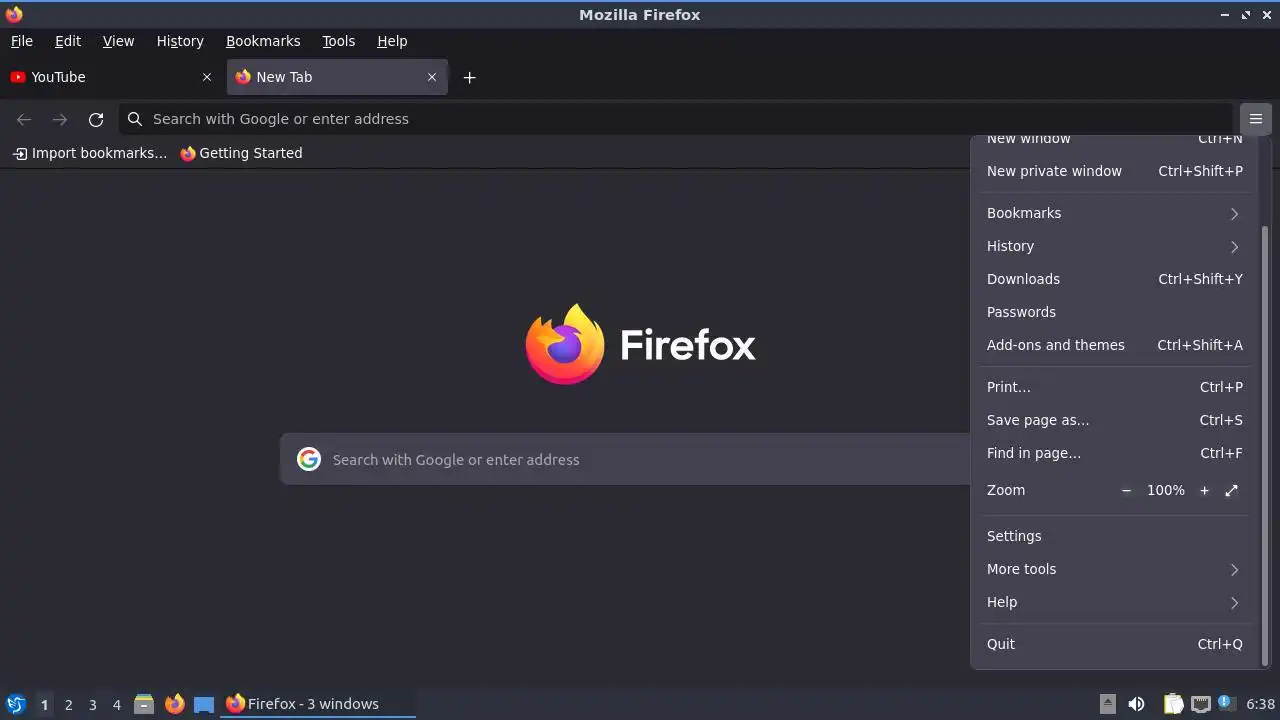Click the volume speaker tray icon

coord(1136,704)
